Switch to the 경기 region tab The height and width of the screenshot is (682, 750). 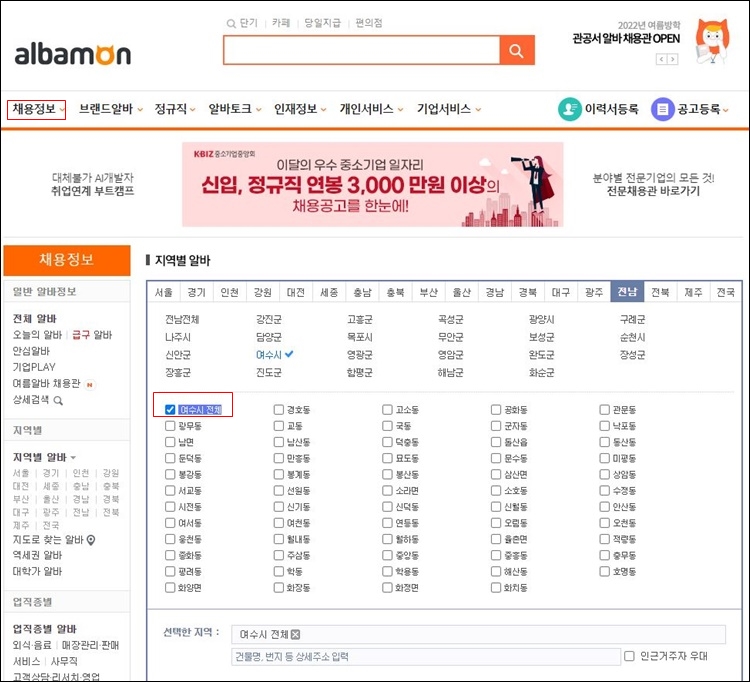pyautogui.click(x=197, y=292)
